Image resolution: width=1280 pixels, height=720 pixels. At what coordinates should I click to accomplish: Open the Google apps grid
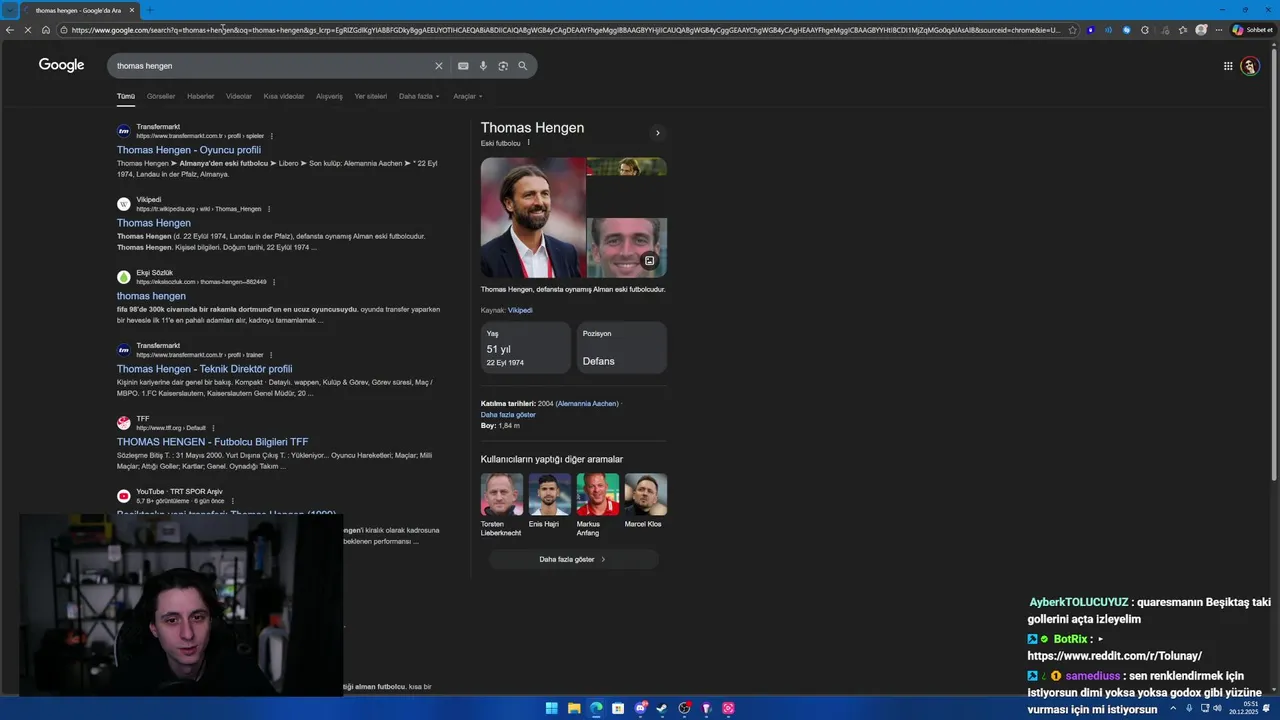(x=1228, y=66)
